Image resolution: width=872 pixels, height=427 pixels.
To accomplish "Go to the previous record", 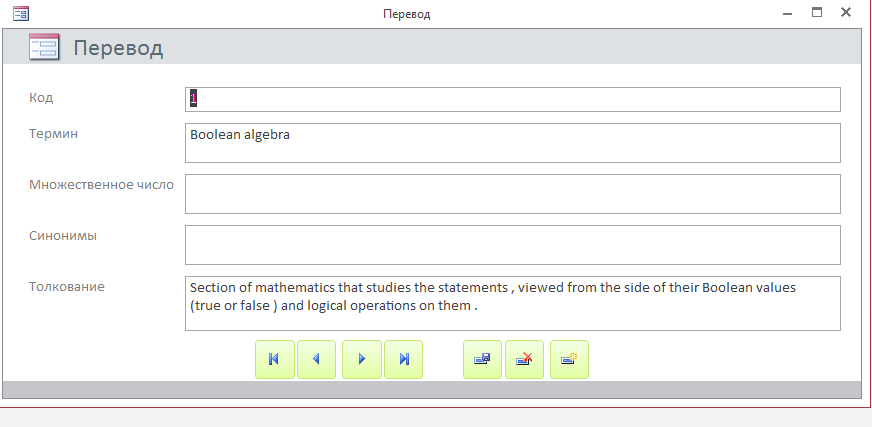I will 316,360.
